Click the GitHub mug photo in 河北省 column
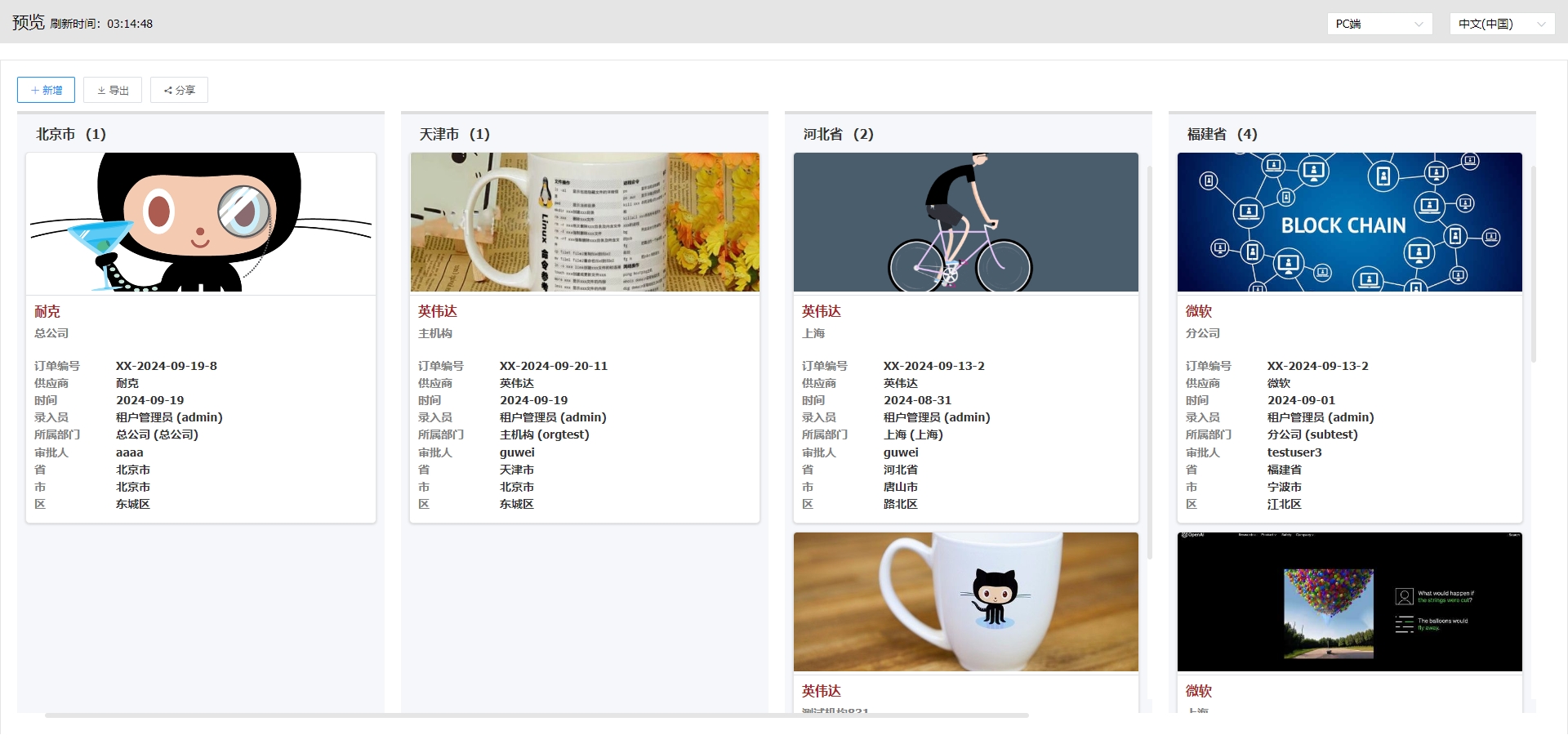The width and height of the screenshot is (1568, 744). (965, 602)
